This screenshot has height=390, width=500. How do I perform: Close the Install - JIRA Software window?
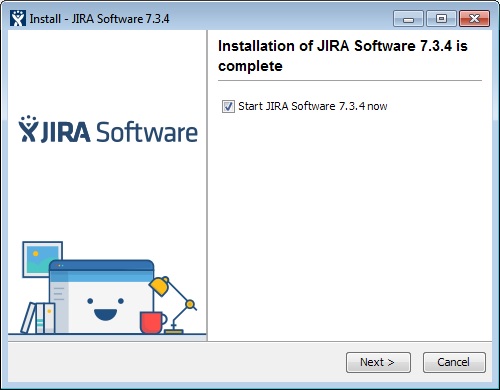(x=474, y=18)
